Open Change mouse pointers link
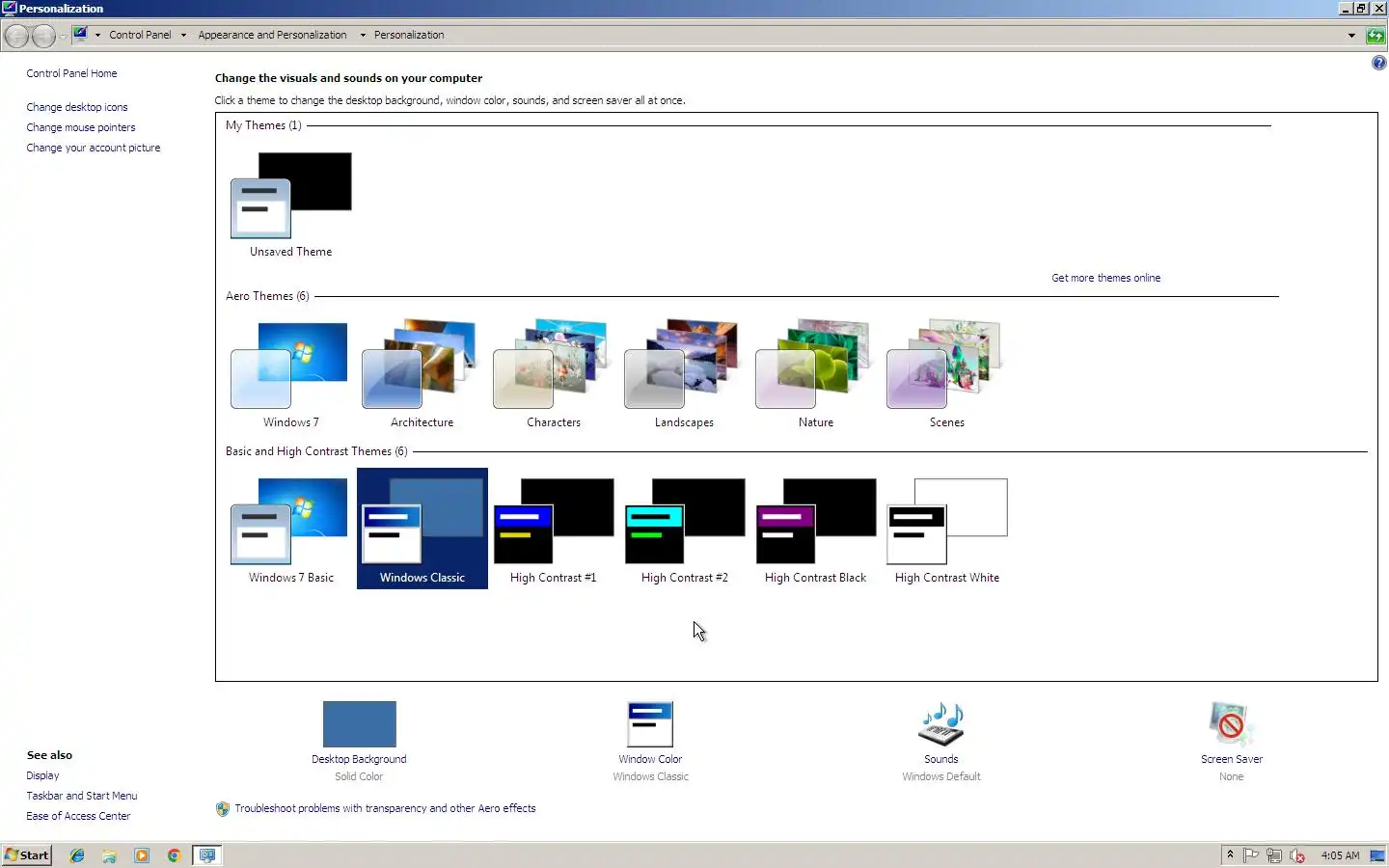The image size is (1389, 868). point(81,127)
